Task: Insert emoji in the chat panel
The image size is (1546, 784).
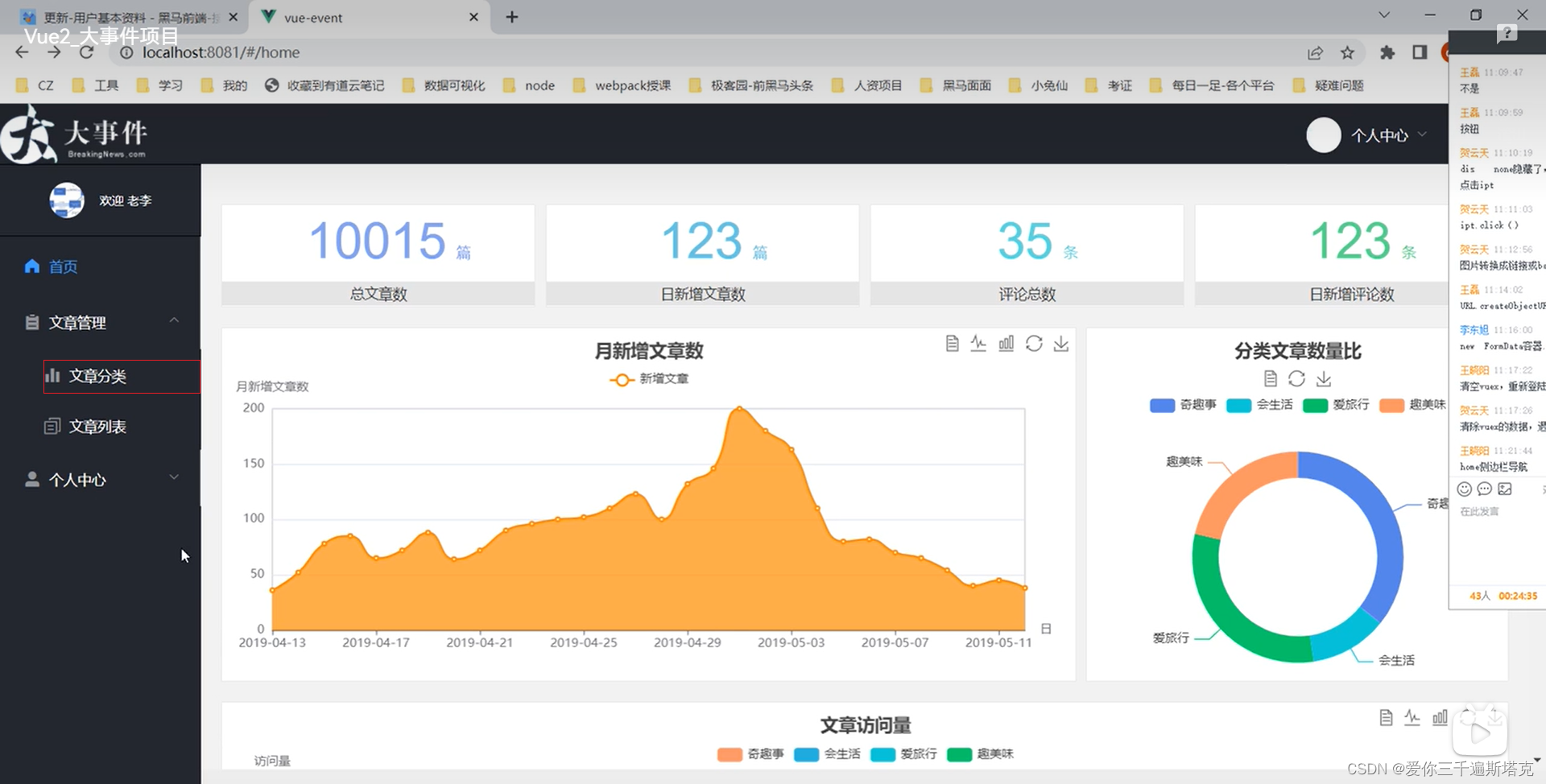Action: [1465, 489]
